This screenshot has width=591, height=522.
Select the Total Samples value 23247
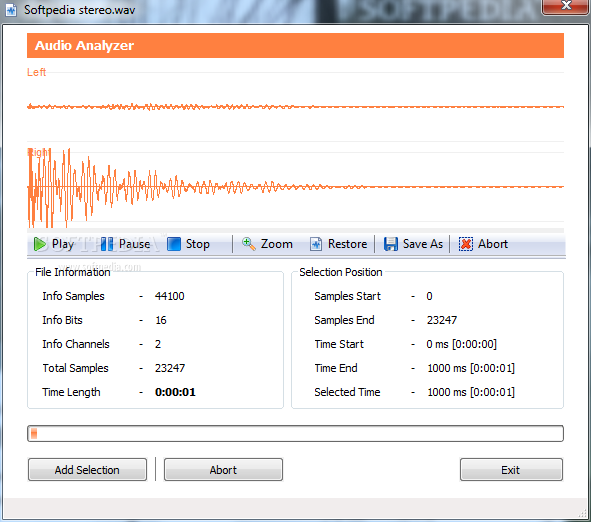coord(170,368)
